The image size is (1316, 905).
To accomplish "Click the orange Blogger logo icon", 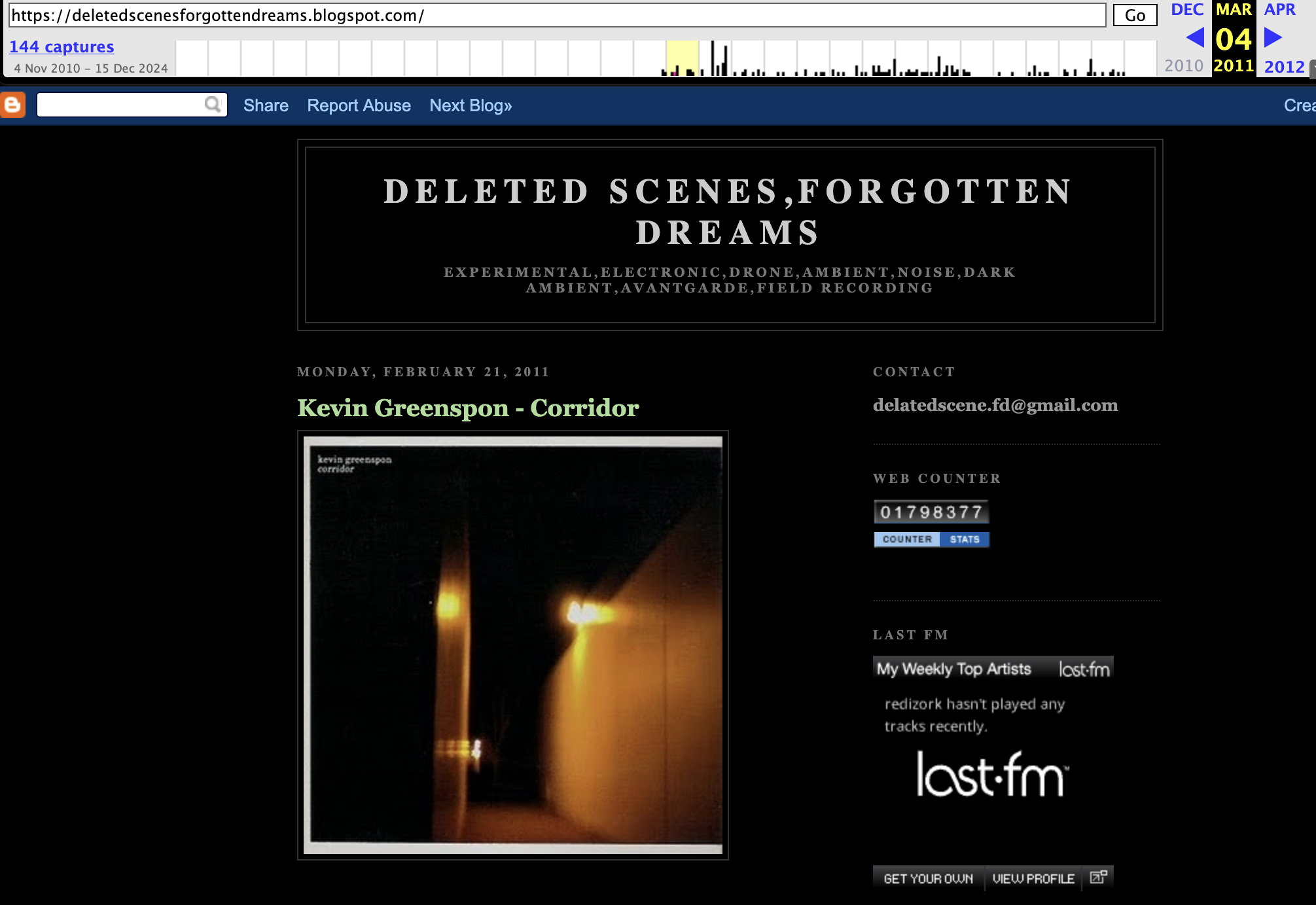I will 13,105.
